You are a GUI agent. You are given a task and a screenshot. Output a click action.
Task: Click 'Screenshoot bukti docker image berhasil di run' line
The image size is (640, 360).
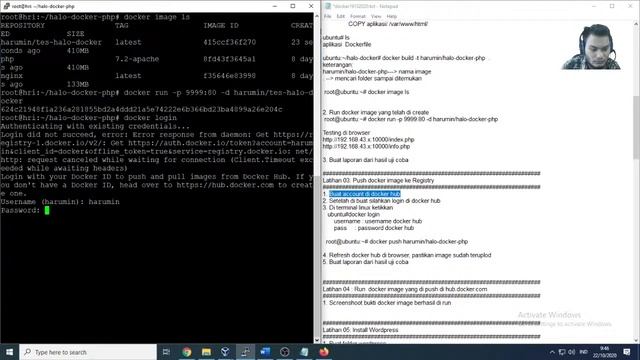tap(387, 303)
